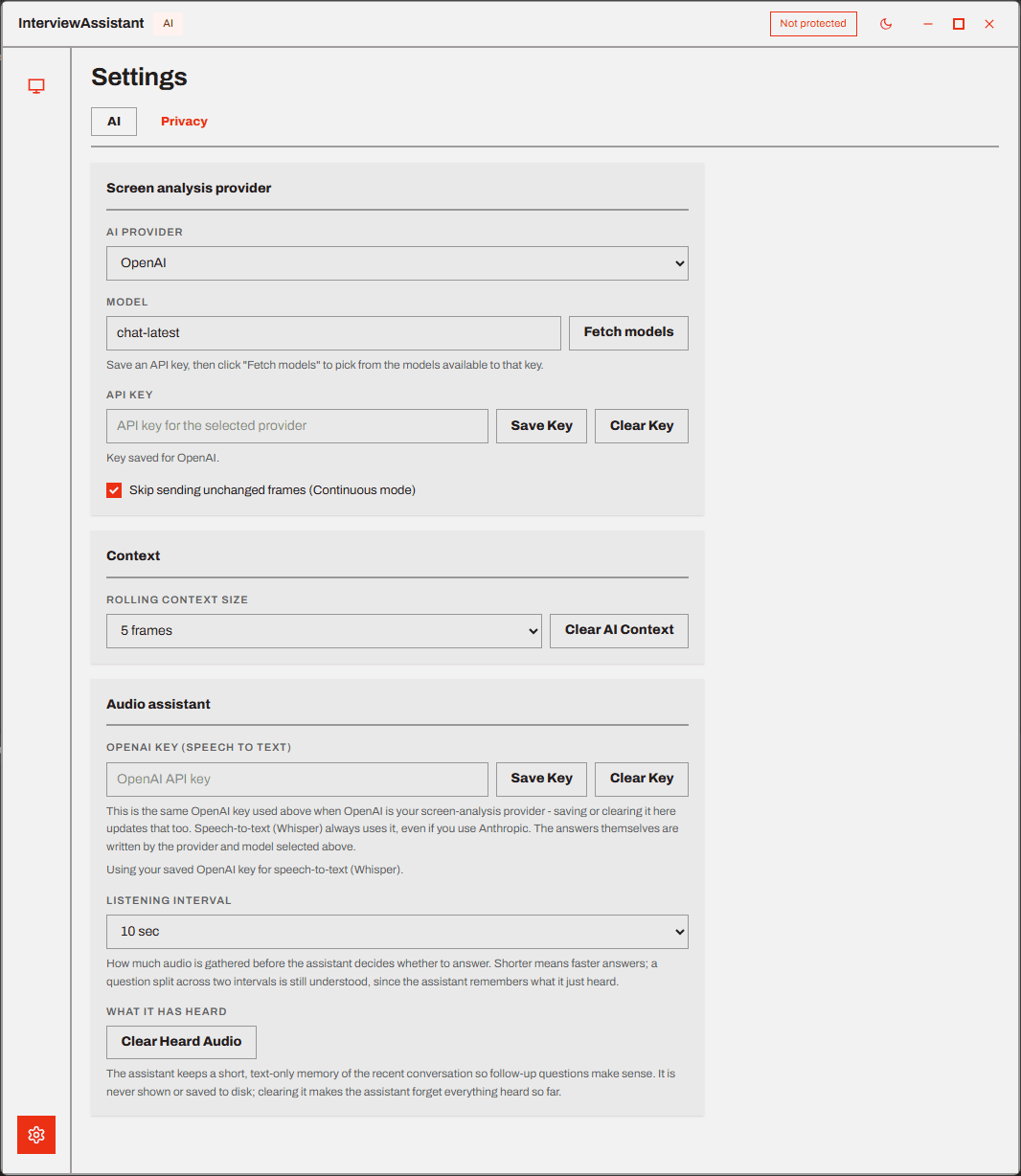The height and width of the screenshot is (1176, 1021).
Task: Expand the Rolling Context Size dropdown
Action: (324, 631)
